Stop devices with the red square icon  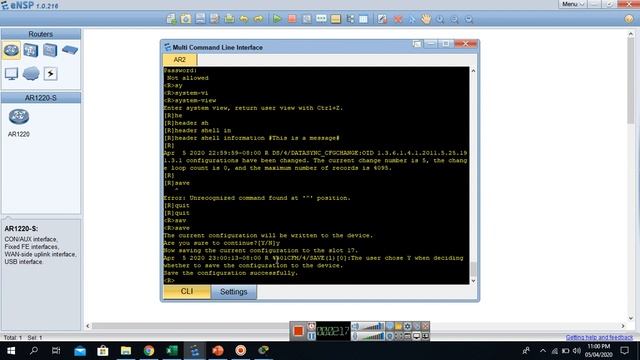click(292, 19)
